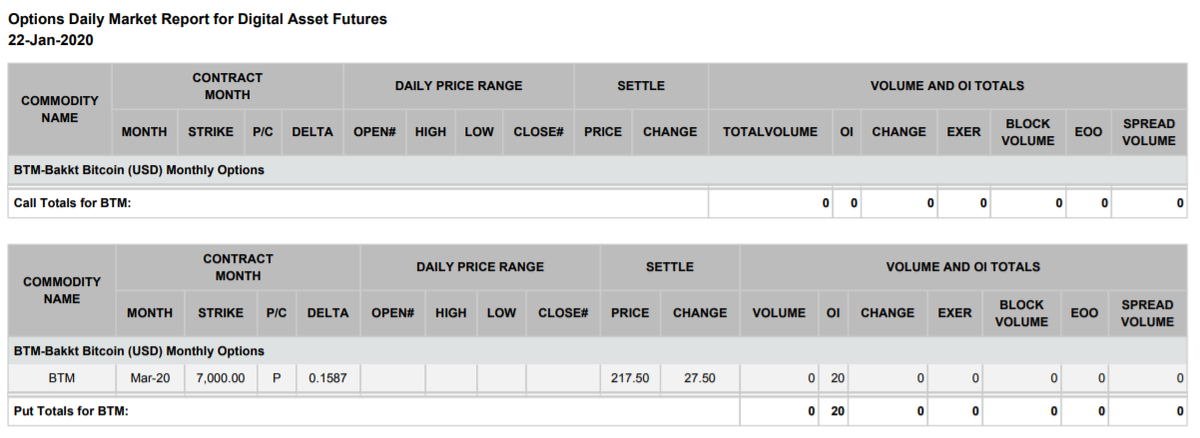Click the OI value 20 in the Mar-20 row

[834, 378]
